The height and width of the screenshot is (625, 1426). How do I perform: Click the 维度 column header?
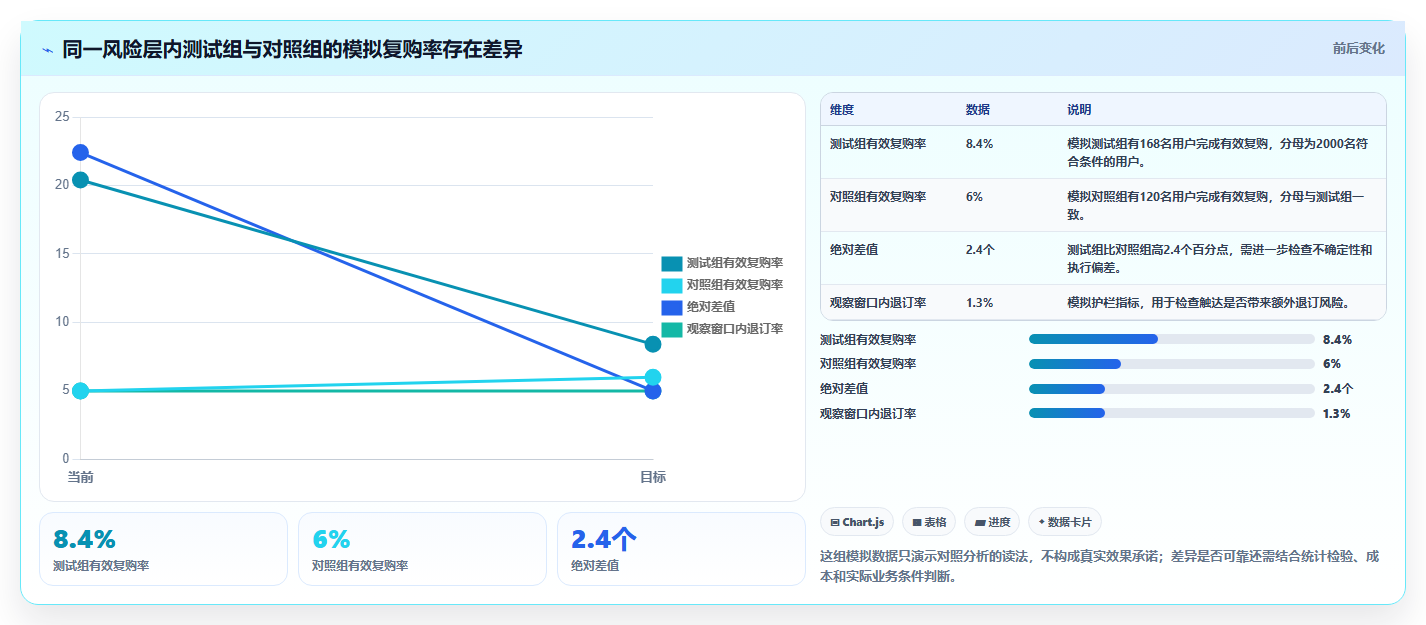(x=842, y=109)
